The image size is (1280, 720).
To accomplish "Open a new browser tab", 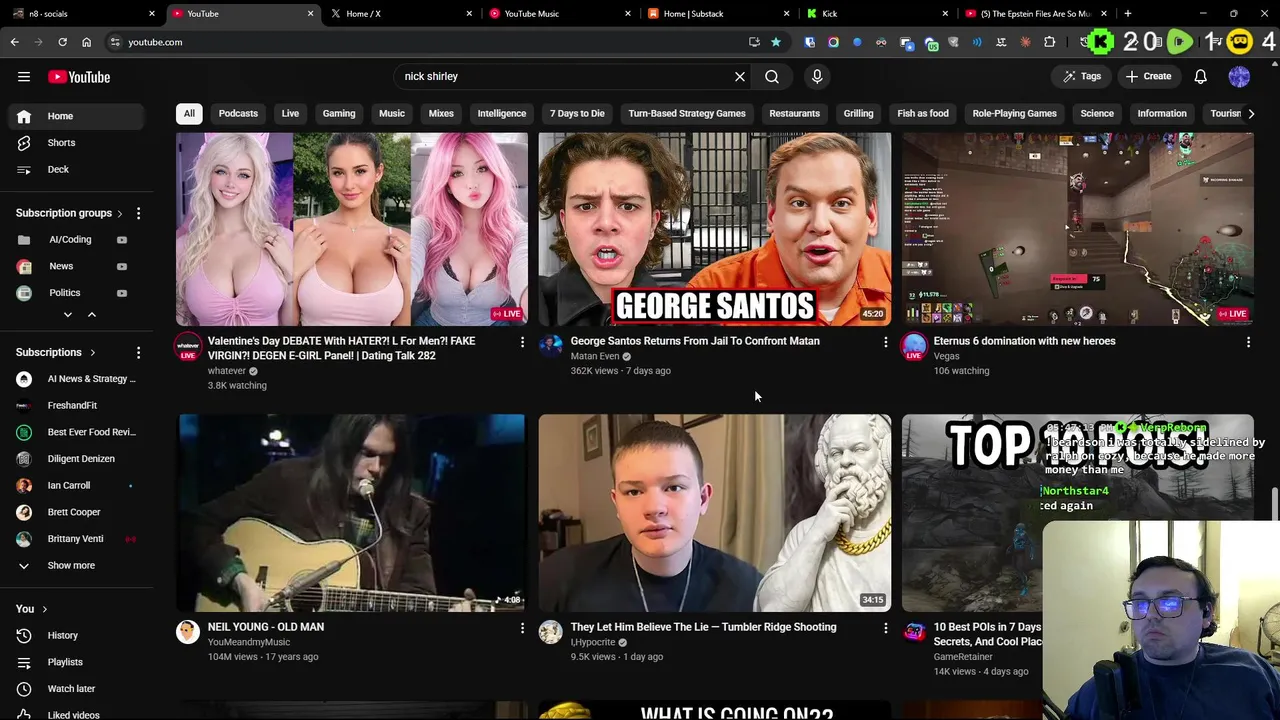I will pyautogui.click(x=1128, y=14).
